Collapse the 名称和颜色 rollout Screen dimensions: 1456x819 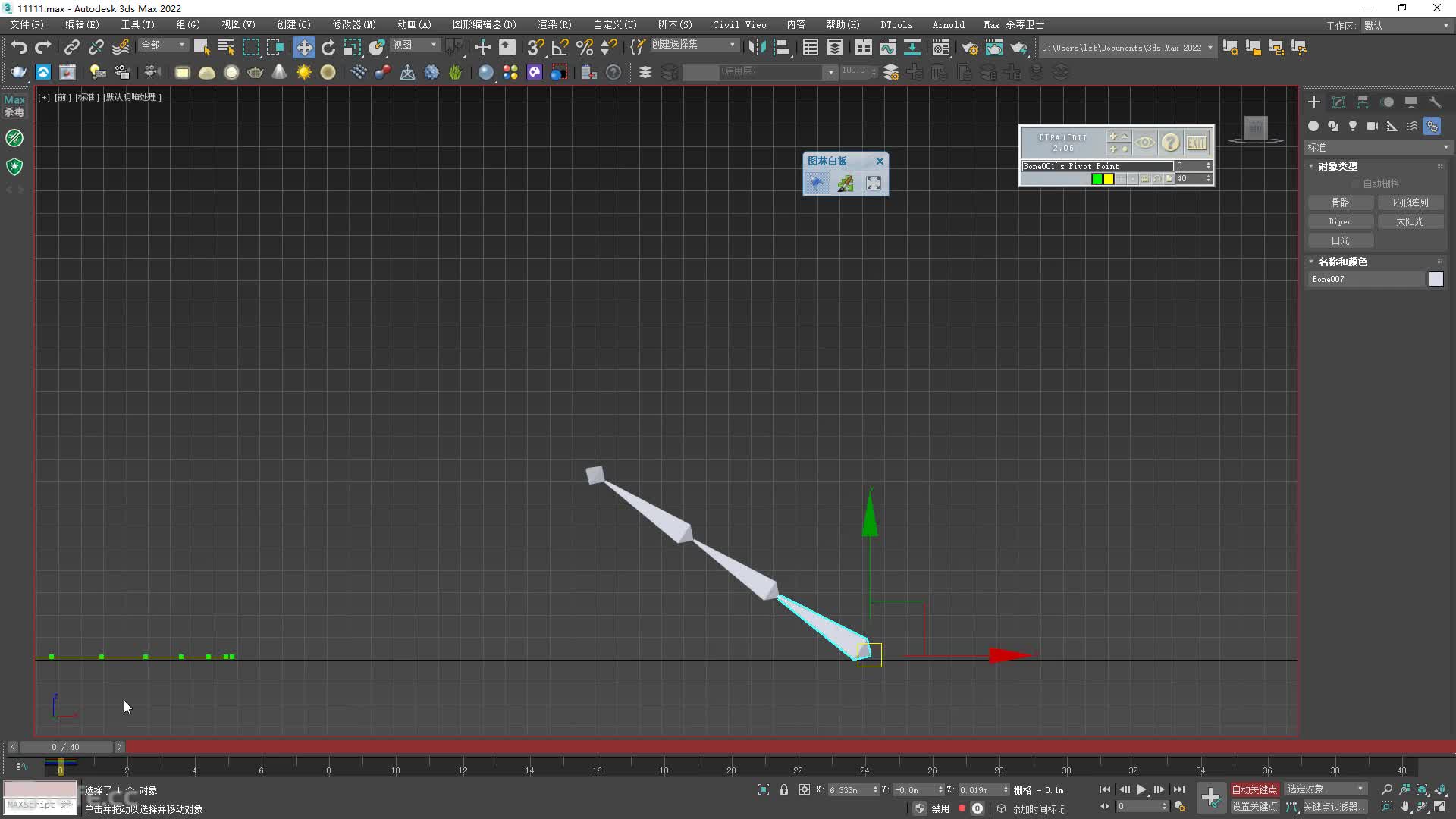[x=1343, y=262]
